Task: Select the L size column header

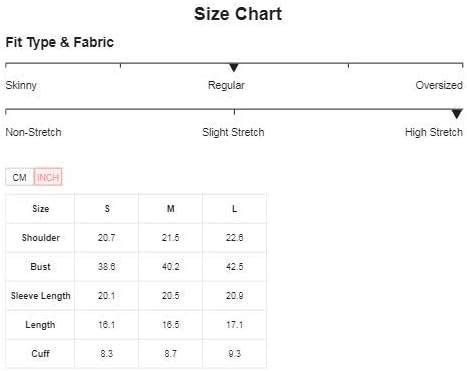Action: (x=235, y=209)
